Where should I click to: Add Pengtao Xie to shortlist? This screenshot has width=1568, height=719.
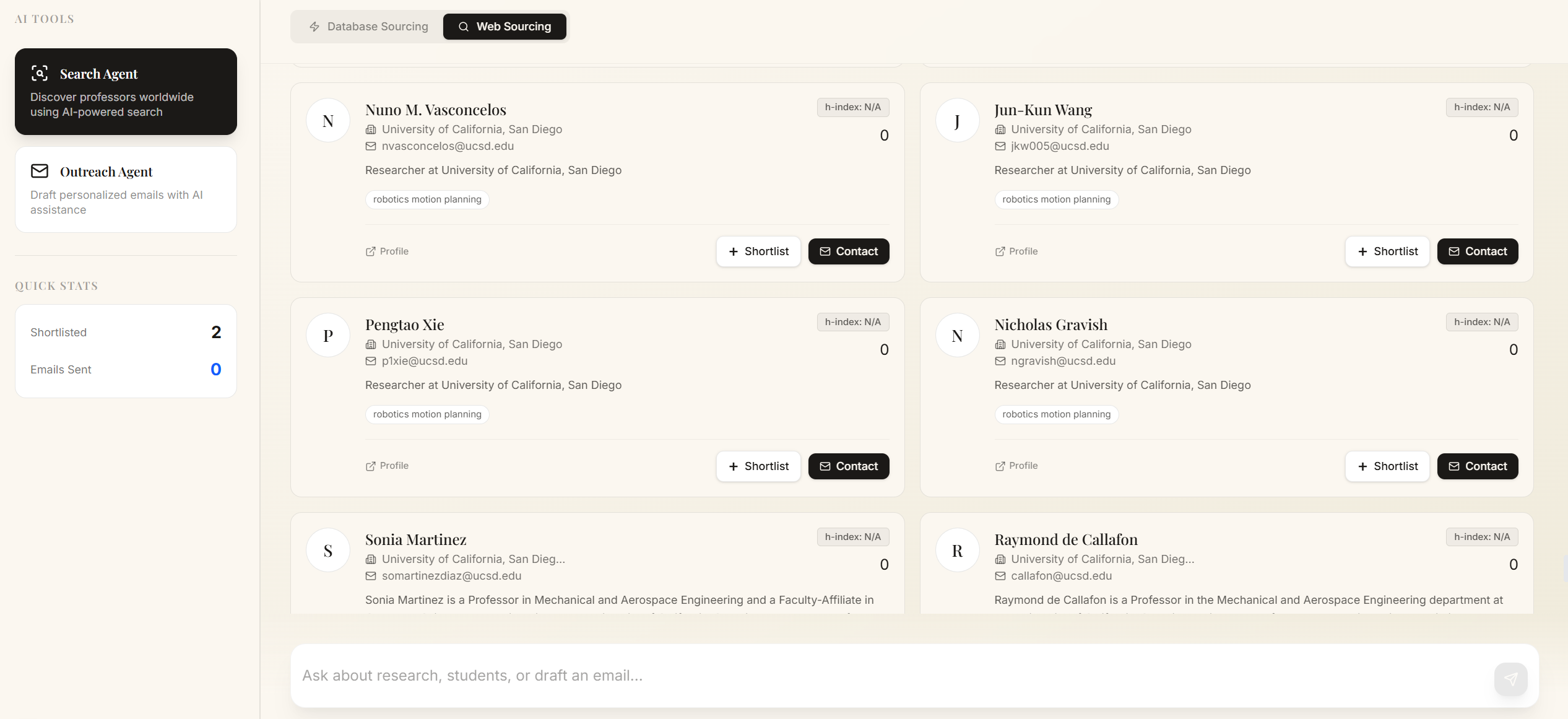pos(758,466)
